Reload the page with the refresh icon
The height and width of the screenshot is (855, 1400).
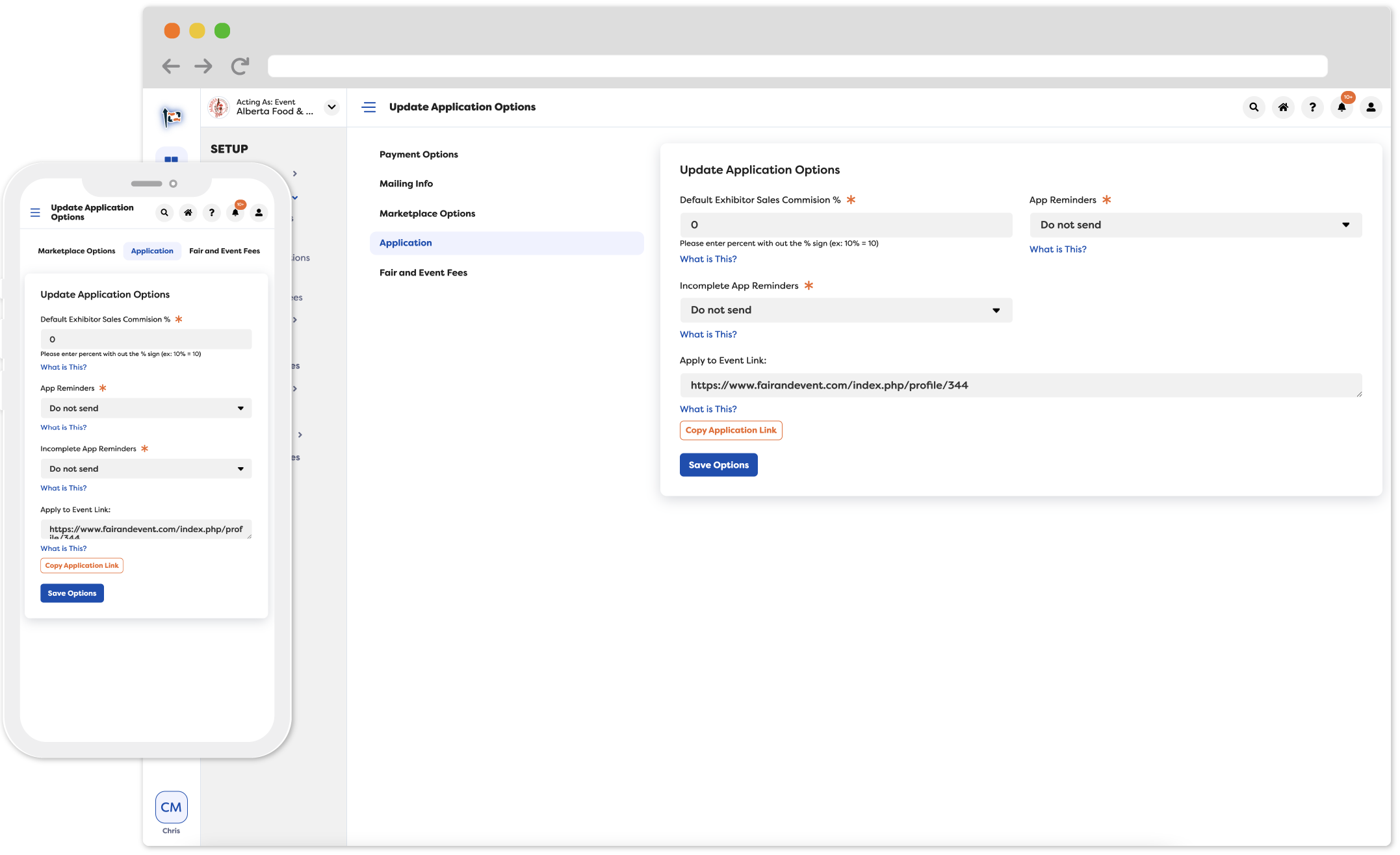coord(240,66)
